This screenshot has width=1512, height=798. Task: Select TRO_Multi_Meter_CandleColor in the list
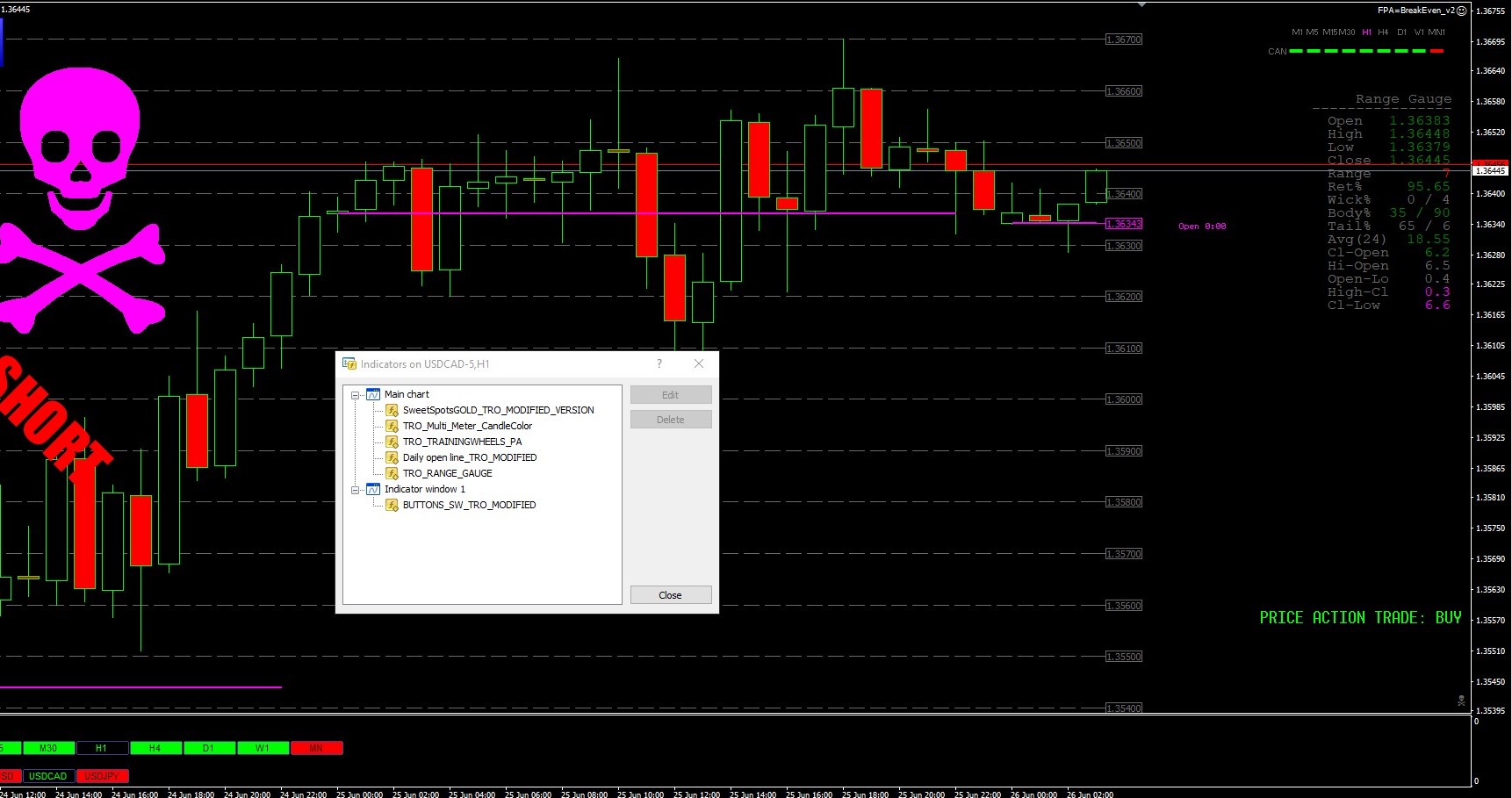467,426
